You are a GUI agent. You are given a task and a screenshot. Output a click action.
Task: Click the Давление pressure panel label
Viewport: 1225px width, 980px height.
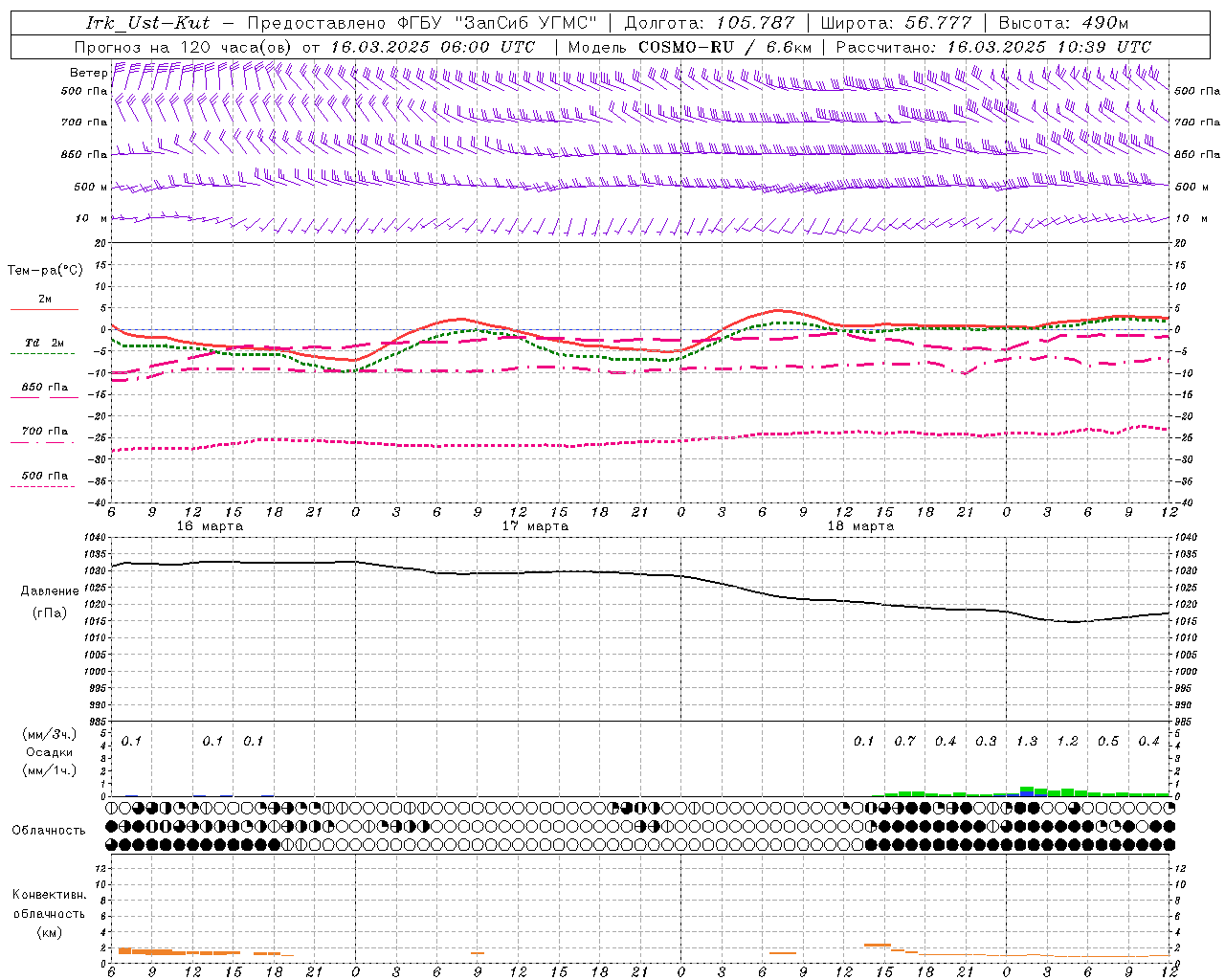(x=49, y=591)
